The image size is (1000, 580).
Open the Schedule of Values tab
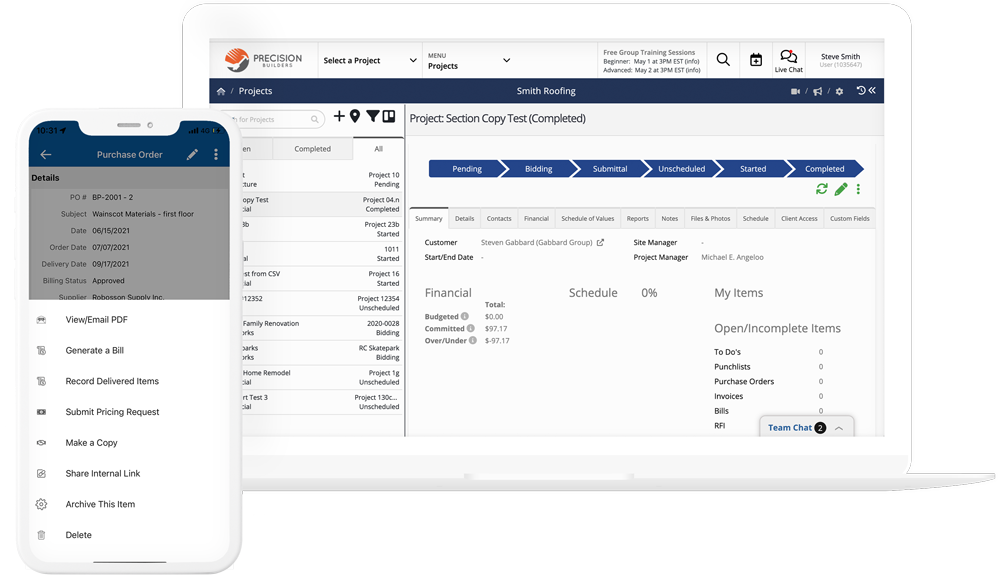(587, 218)
